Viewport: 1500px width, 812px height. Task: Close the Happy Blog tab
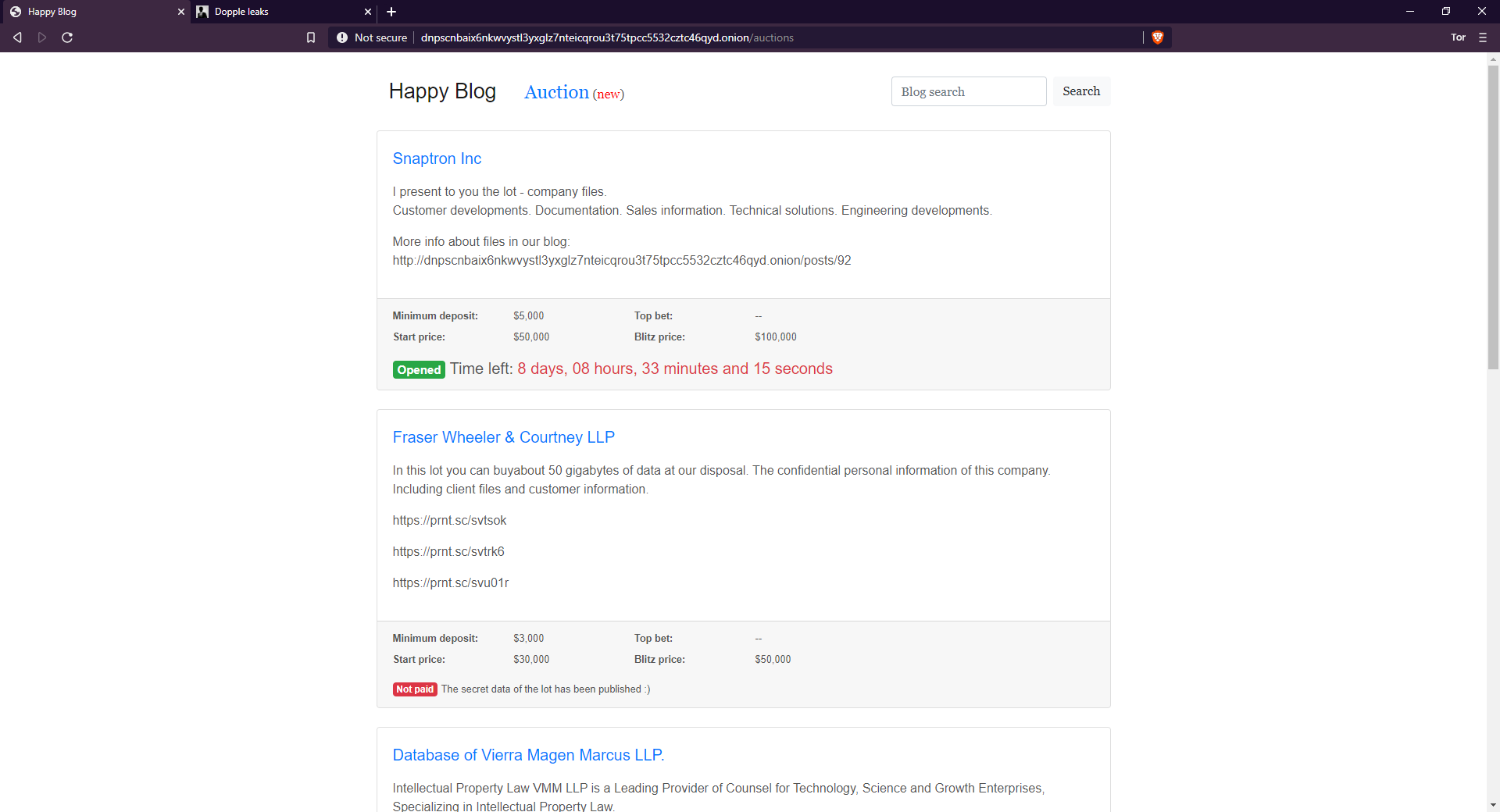(x=181, y=12)
